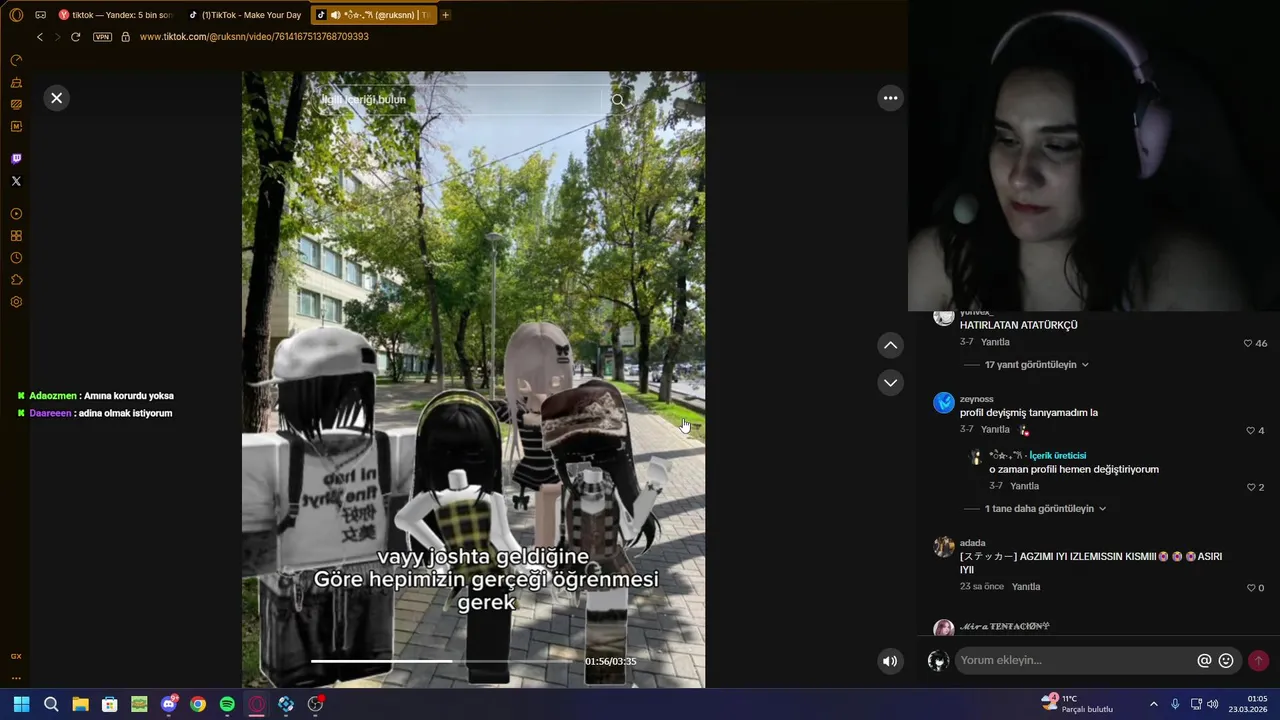1280x720 pixels.
Task: Like zeynoss's comment with heart
Action: (x=1250, y=430)
